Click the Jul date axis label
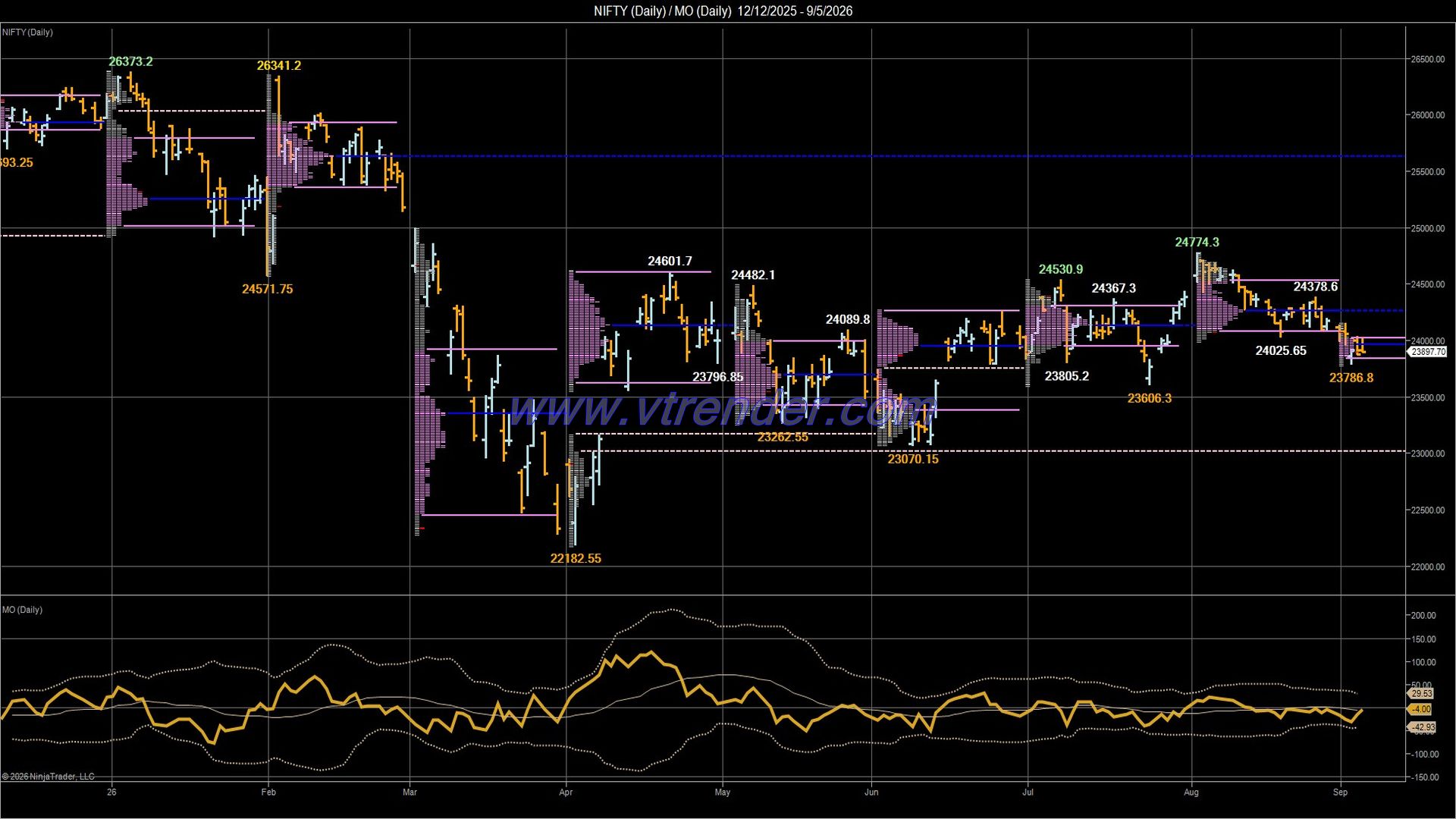1456x819 pixels. 1028,792
